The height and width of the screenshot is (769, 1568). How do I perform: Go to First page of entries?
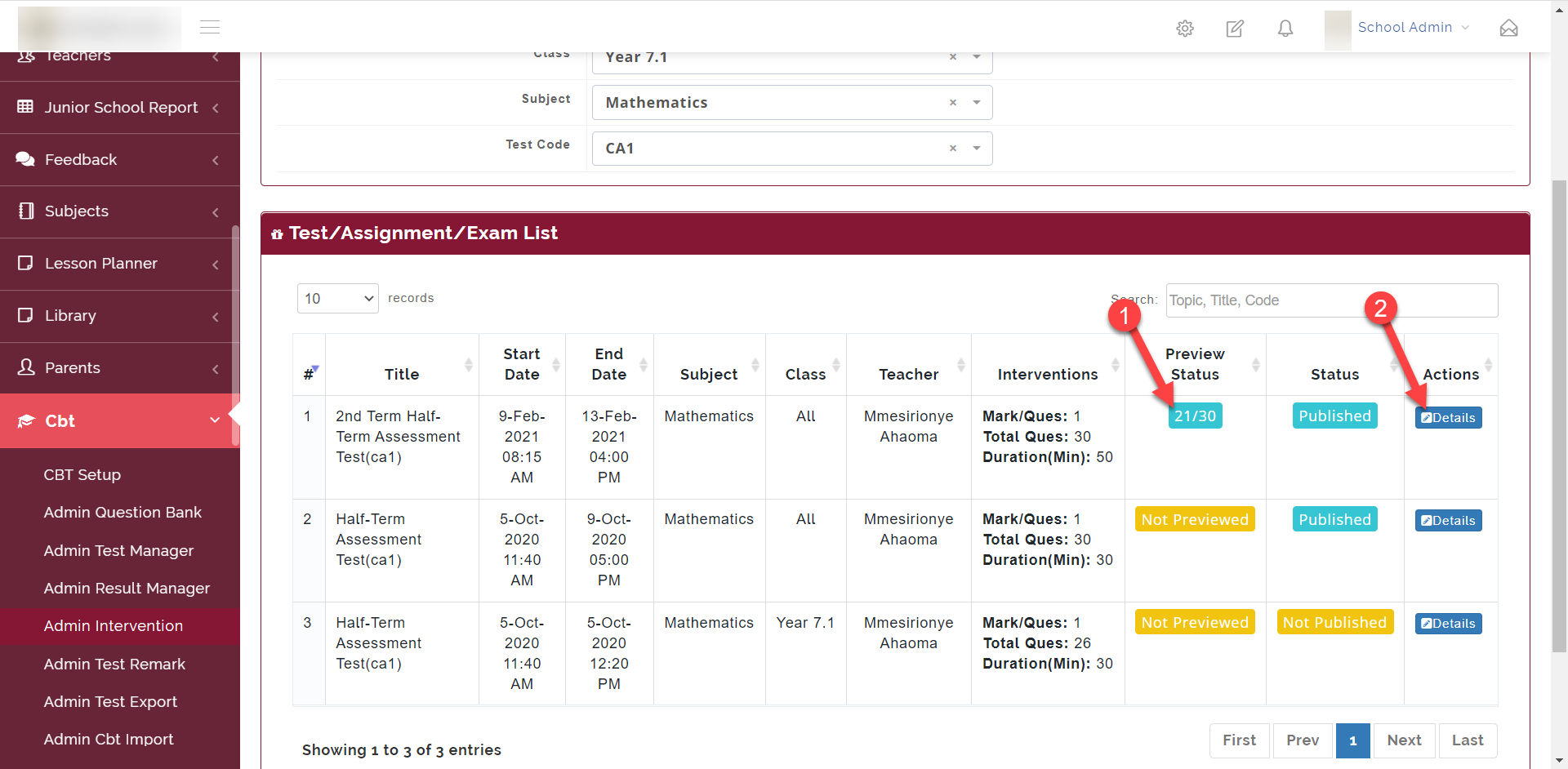coord(1240,740)
